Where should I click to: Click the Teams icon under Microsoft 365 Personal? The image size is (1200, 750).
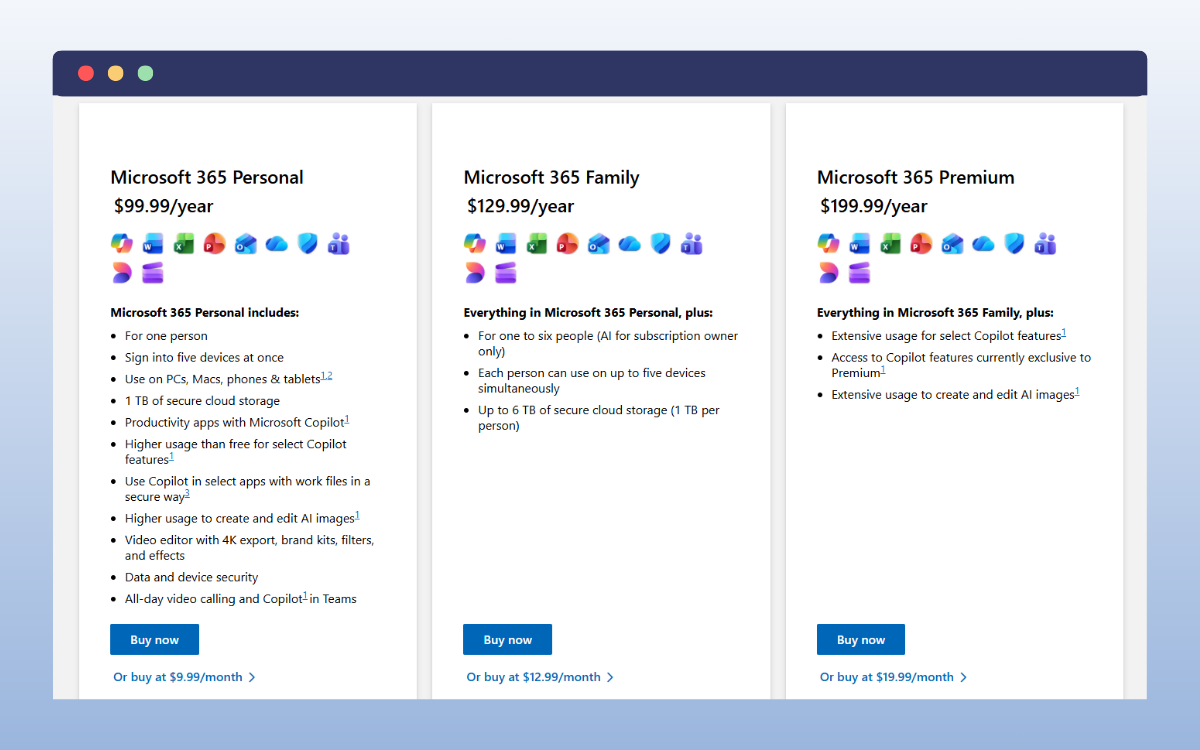(338, 243)
